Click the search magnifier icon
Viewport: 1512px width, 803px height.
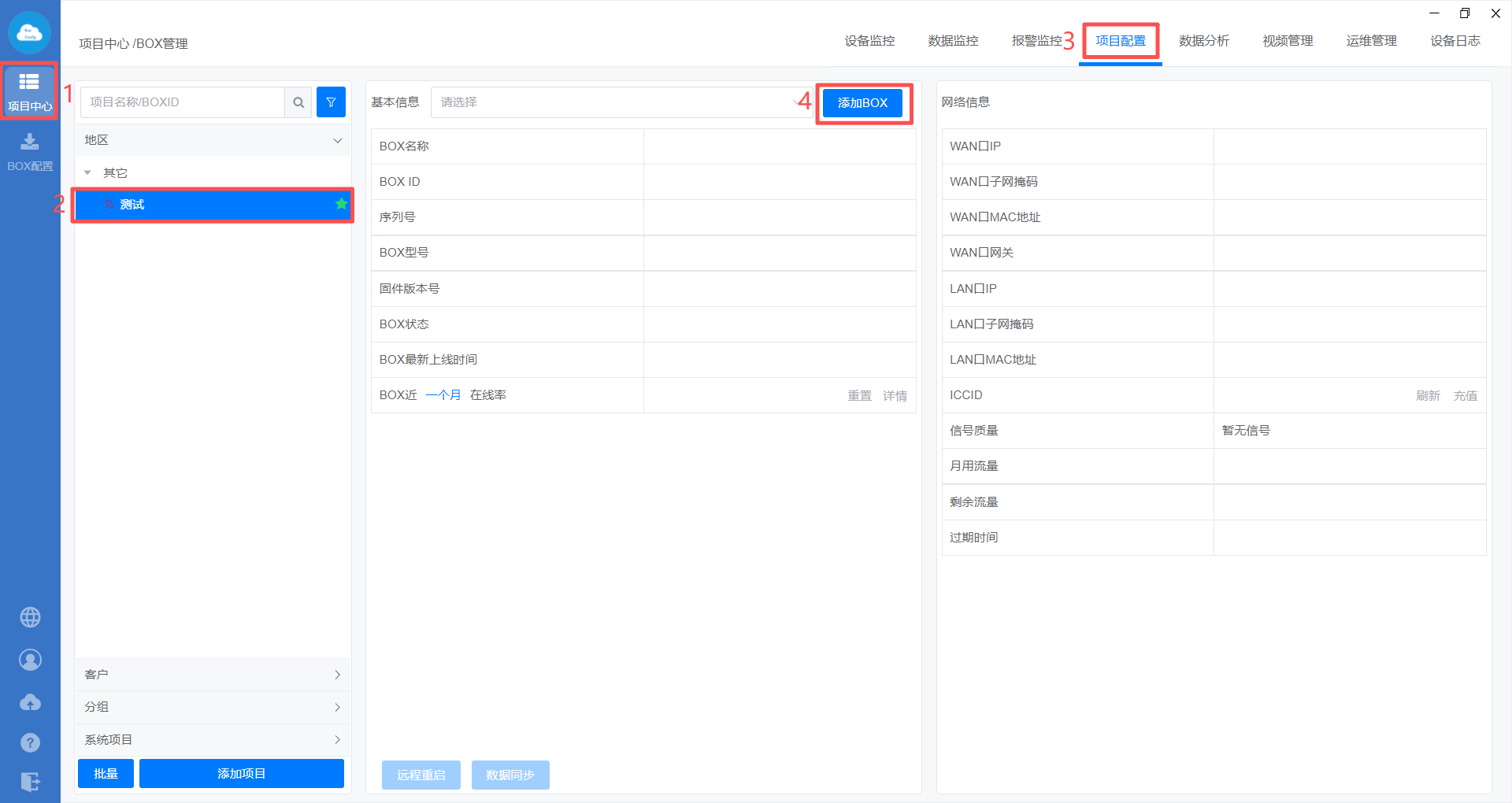coord(298,102)
